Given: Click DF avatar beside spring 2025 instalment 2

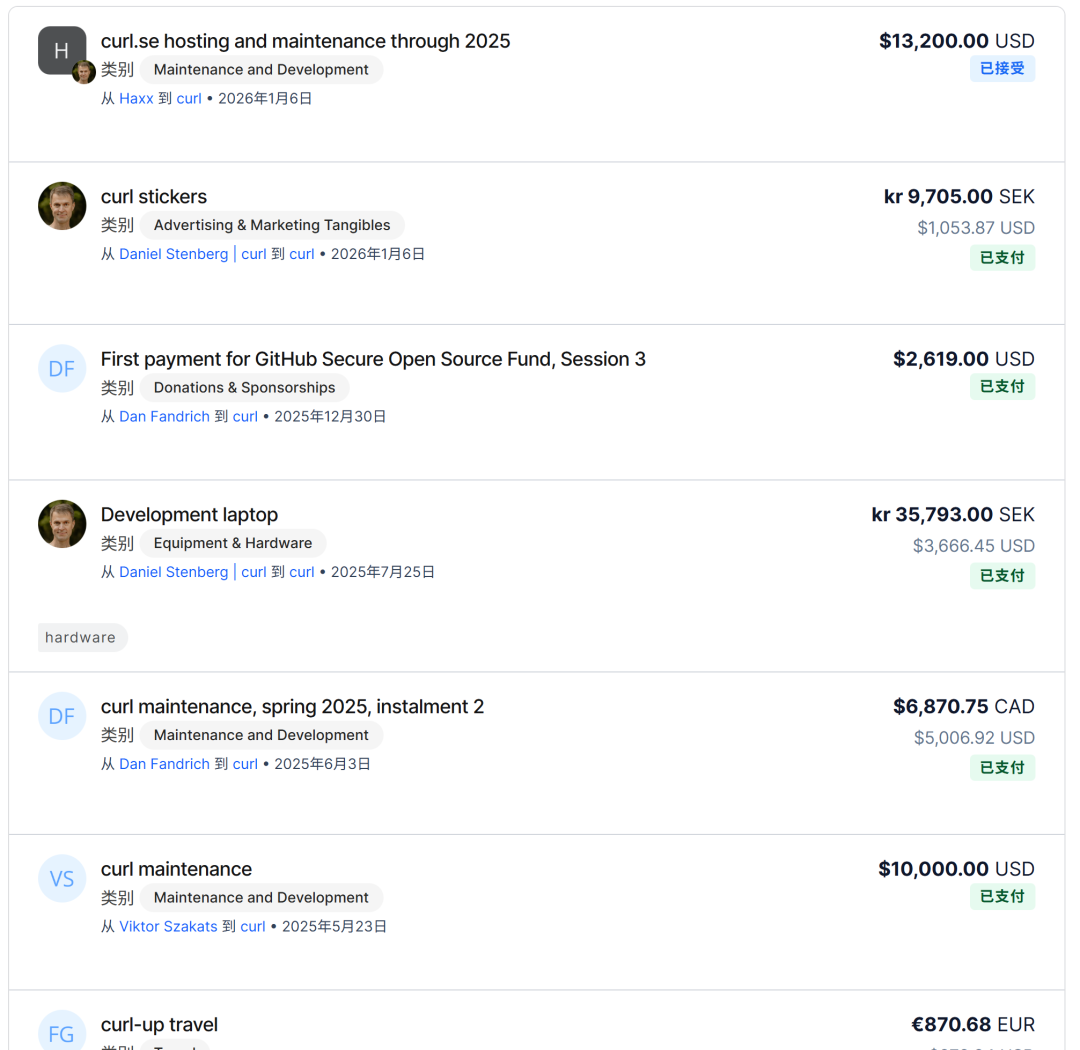Looking at the screenshot, I should (x=62, y=716).
